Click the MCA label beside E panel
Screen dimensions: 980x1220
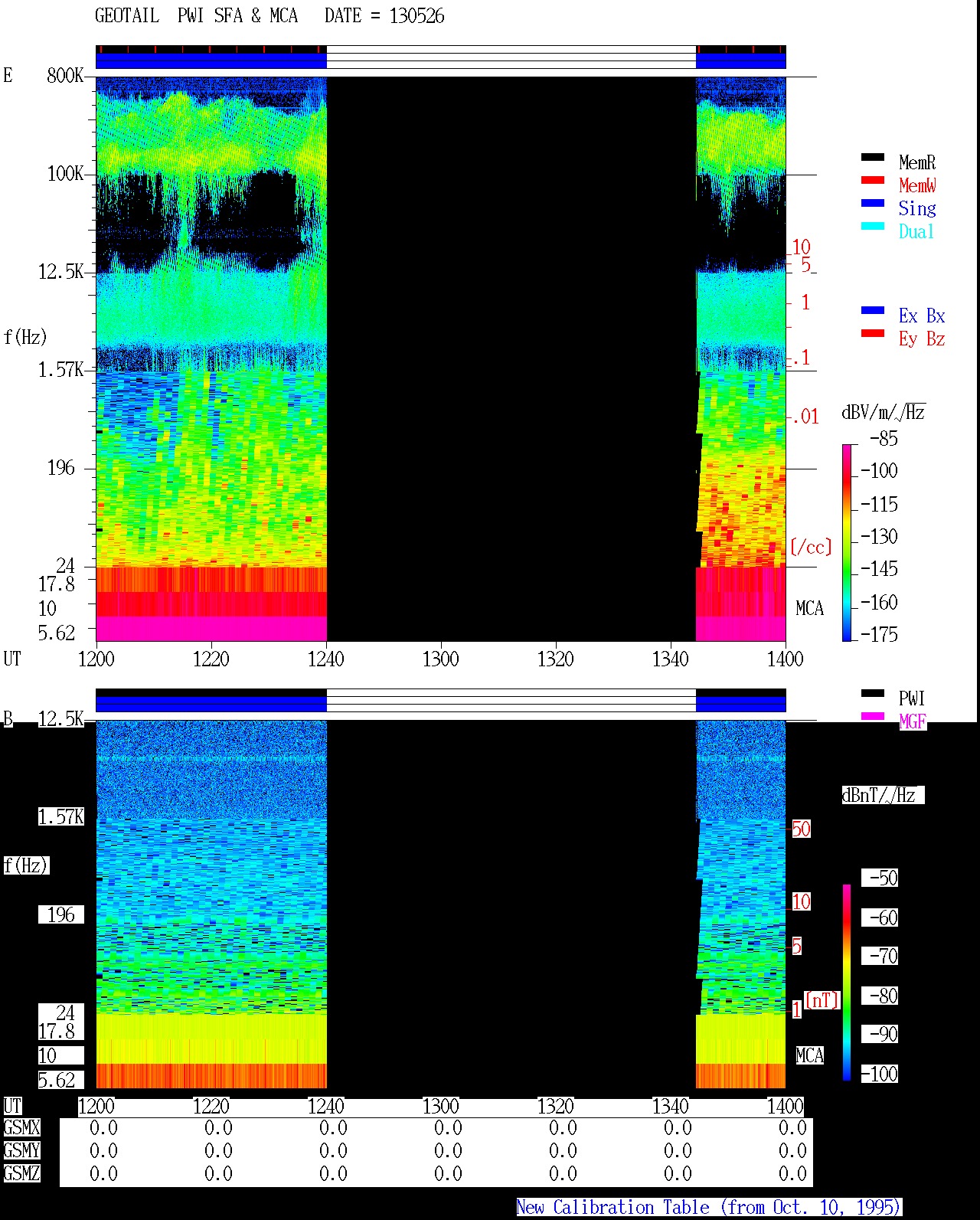pos(809,608)
